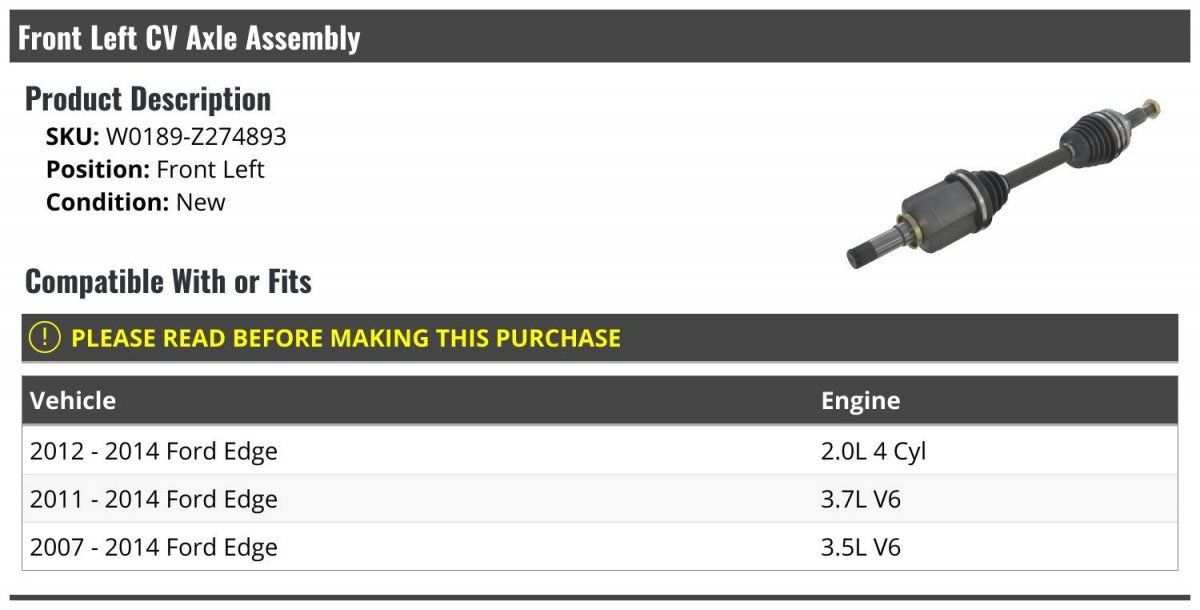The height and width of the screenshot is (610, 1200).
Task: Click the Engine column header
Action: coord(861,401)
